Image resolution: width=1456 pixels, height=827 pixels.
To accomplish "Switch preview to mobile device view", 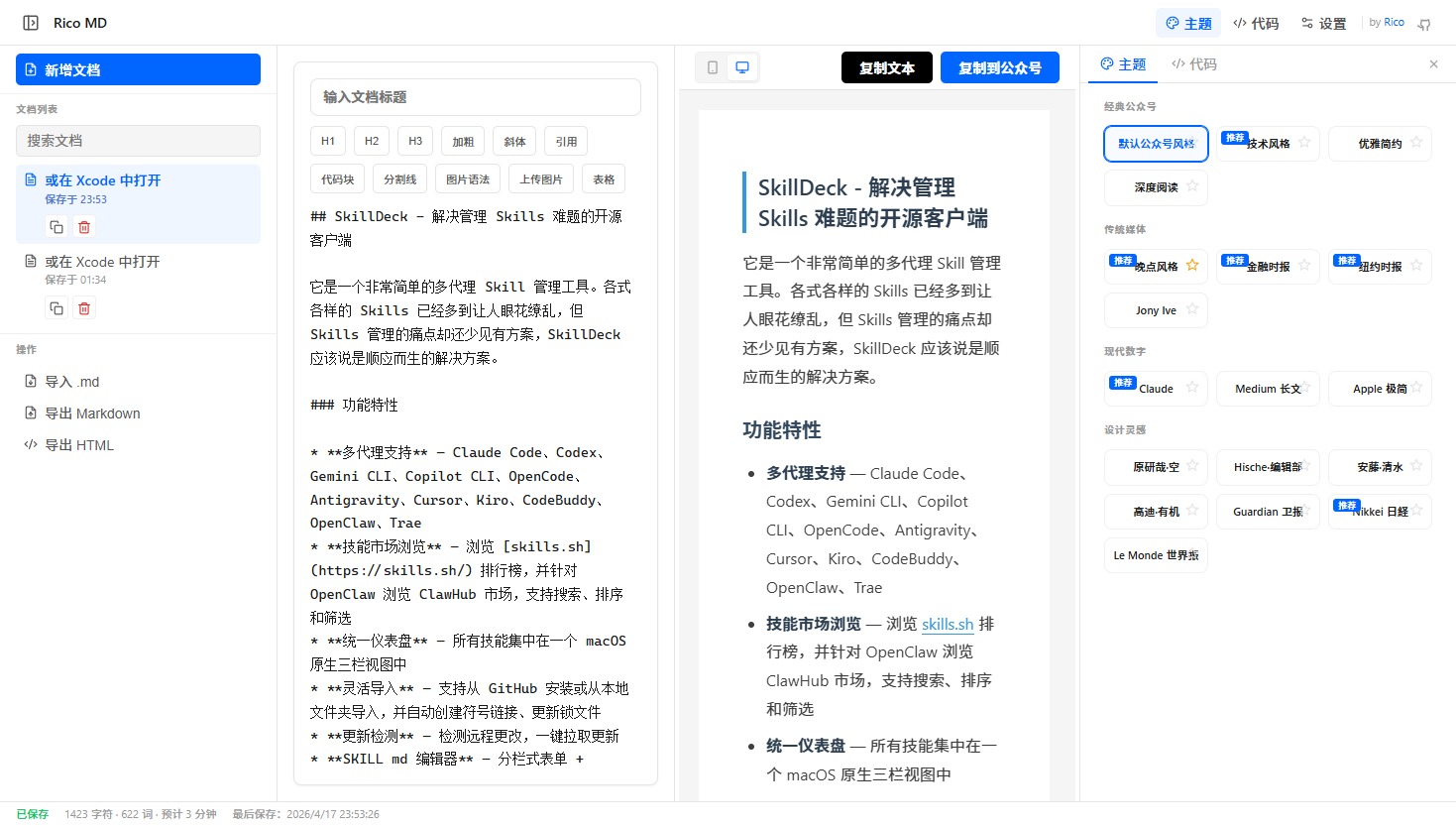I will pos(713,67).
